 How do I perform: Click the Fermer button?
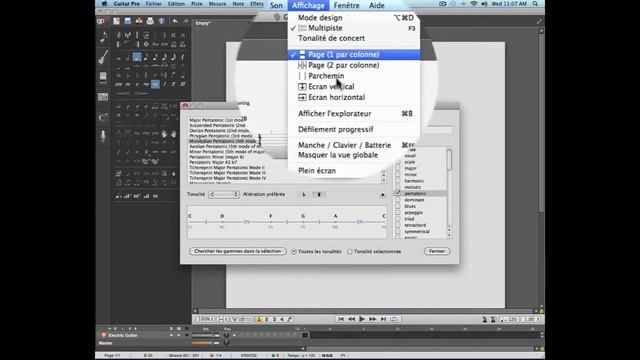pos(437,251)
